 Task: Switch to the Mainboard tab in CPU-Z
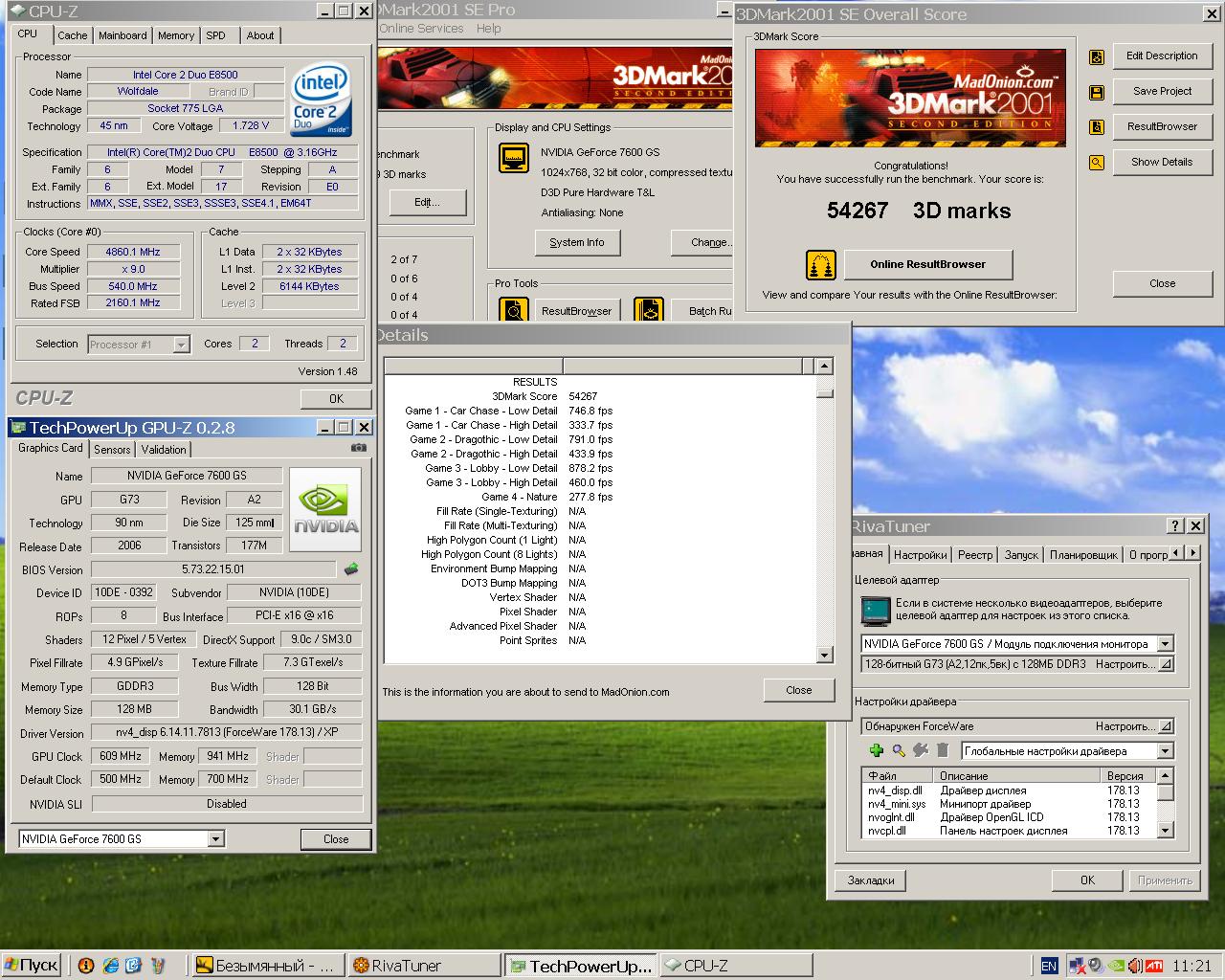point(122,35)
